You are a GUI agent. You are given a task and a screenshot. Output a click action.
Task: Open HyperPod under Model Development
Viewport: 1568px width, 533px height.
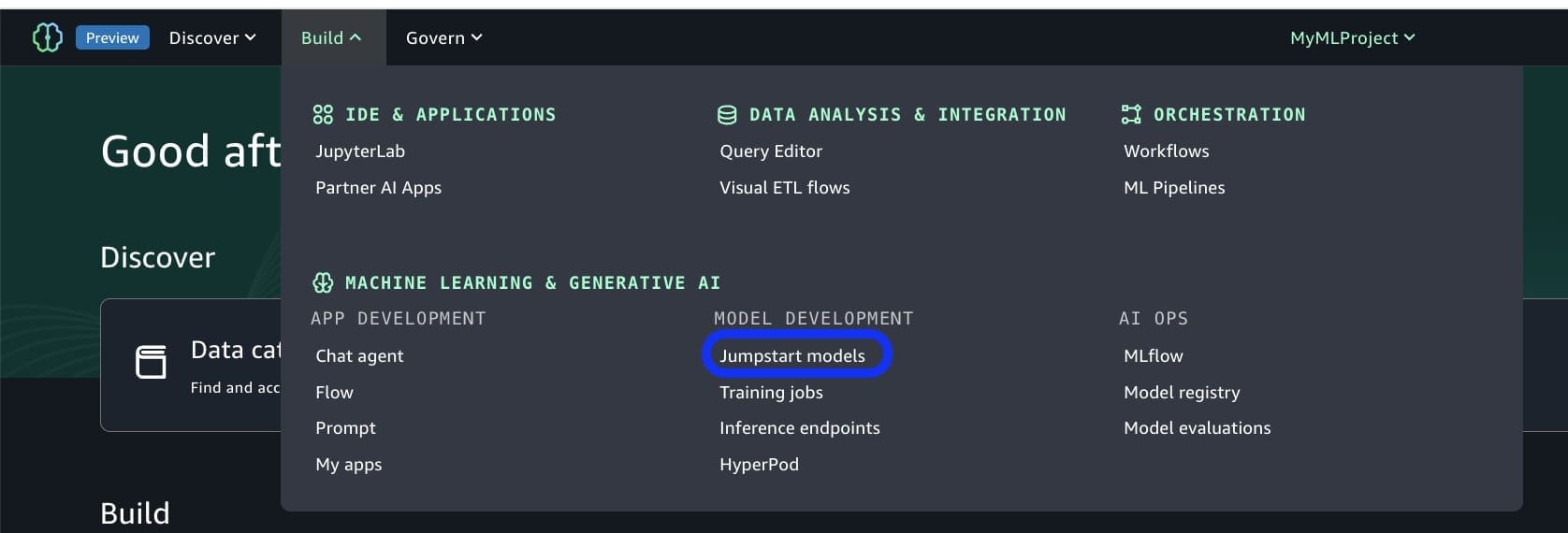tap(759, 464)
